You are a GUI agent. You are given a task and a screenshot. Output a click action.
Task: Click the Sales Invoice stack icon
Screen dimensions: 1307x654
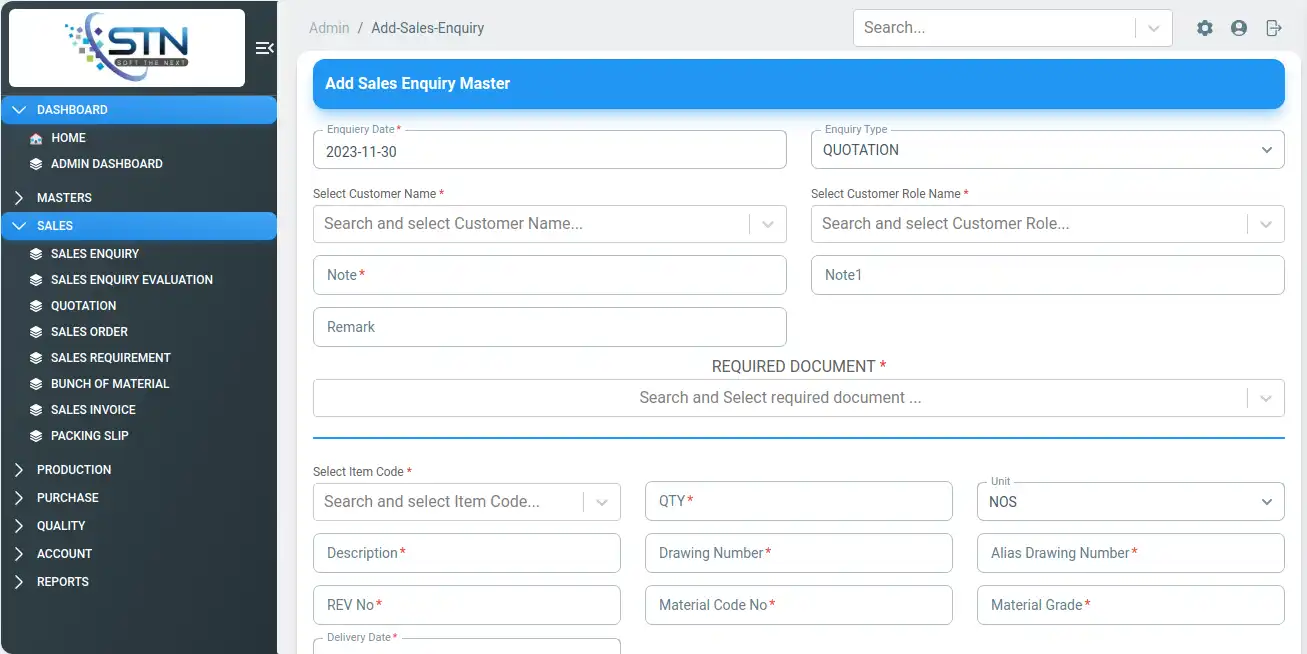tap(36, 410)
